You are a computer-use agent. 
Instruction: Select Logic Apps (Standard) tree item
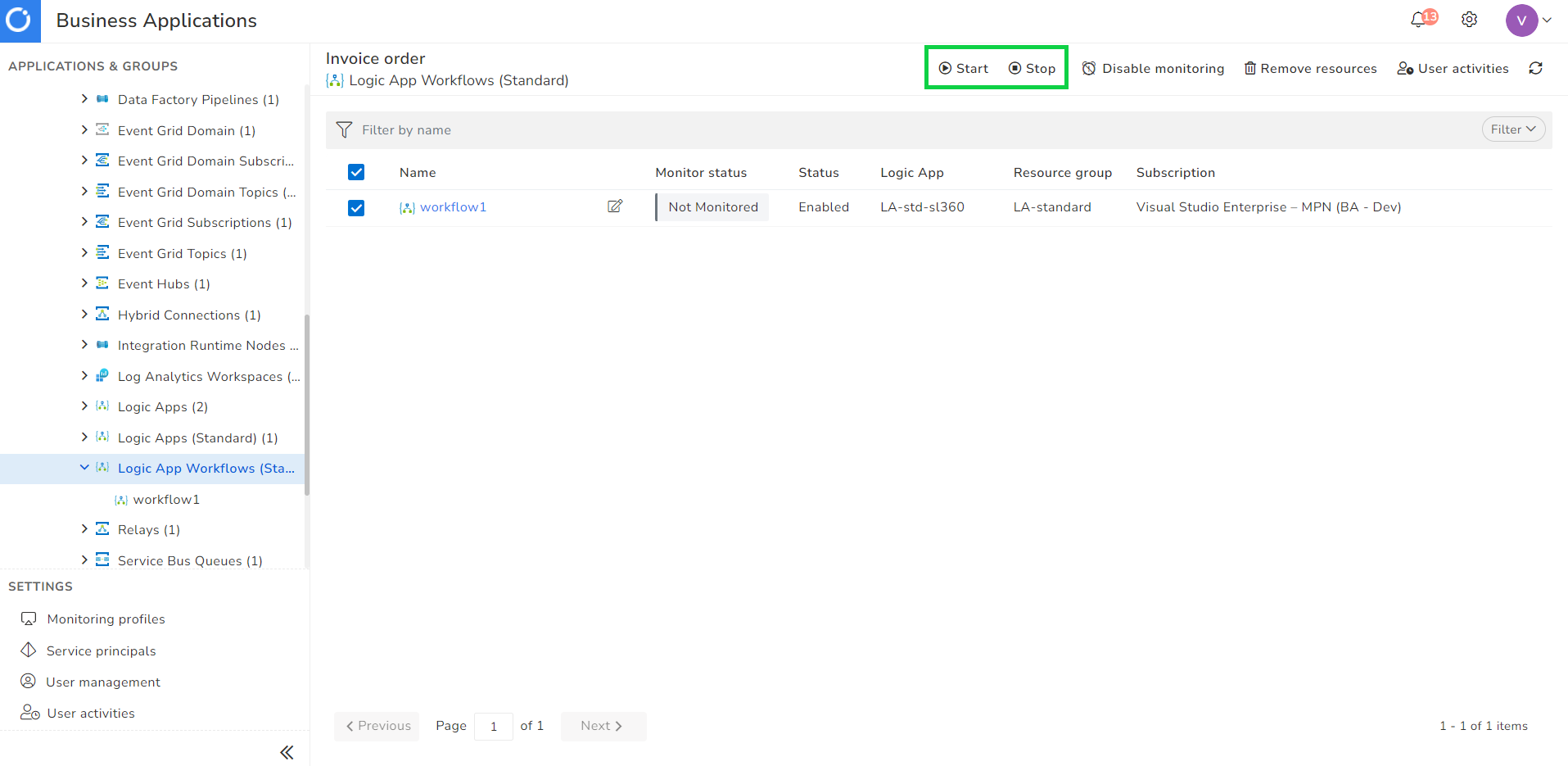[198, 438]
